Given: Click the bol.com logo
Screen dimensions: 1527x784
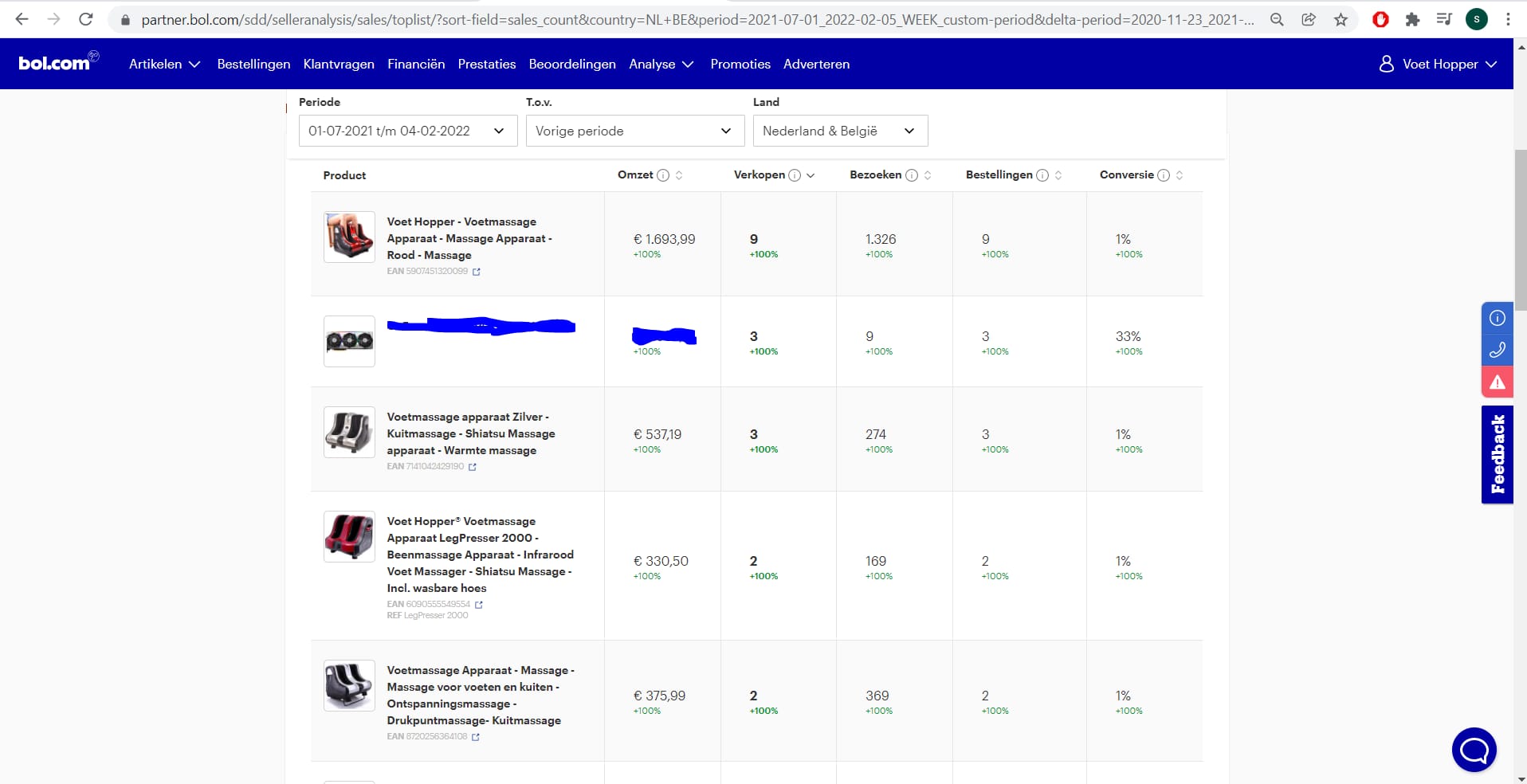Looking at the screenshot, I should 58,62.
